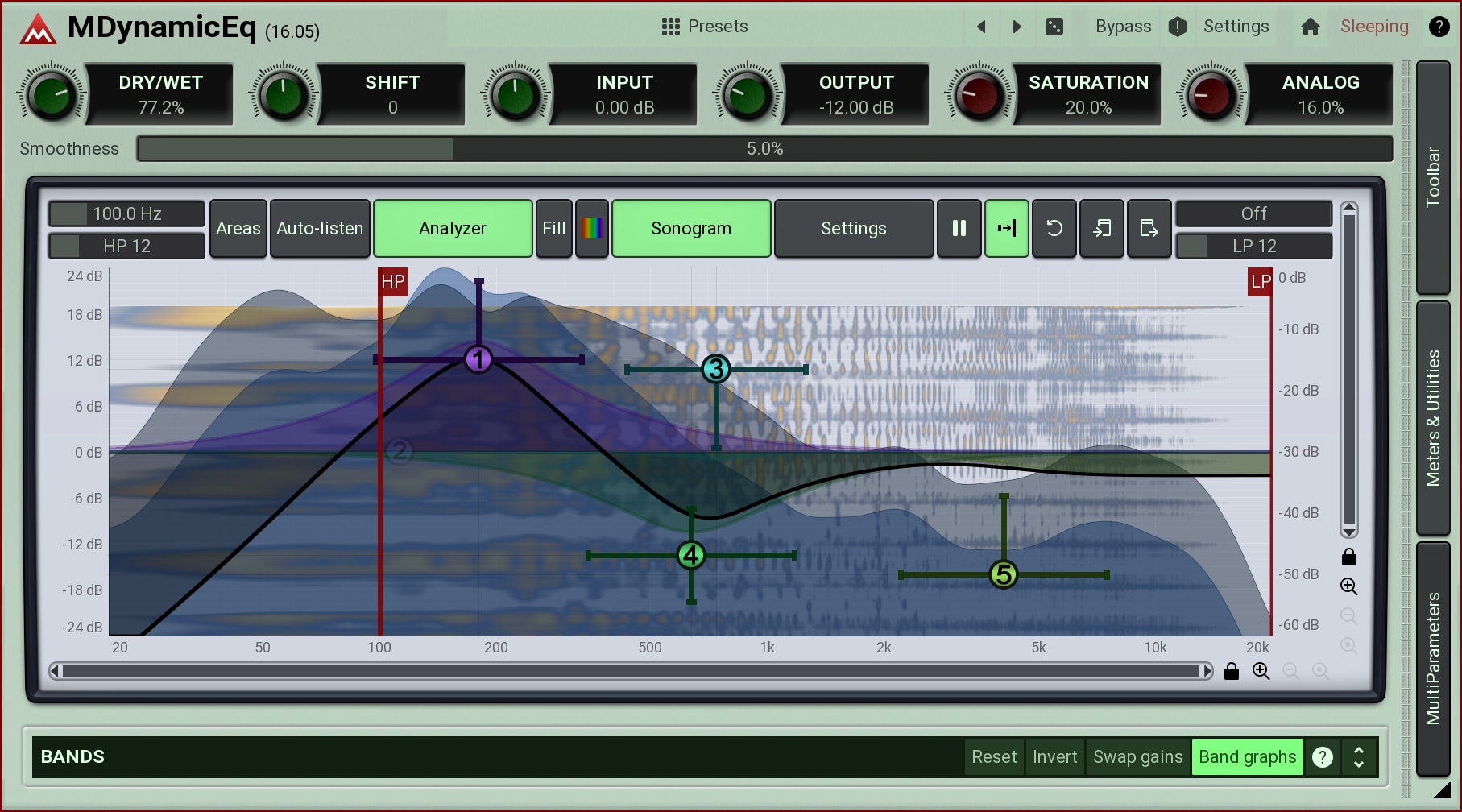Click the SATURATION 20.0% value field

[1088, 107]
